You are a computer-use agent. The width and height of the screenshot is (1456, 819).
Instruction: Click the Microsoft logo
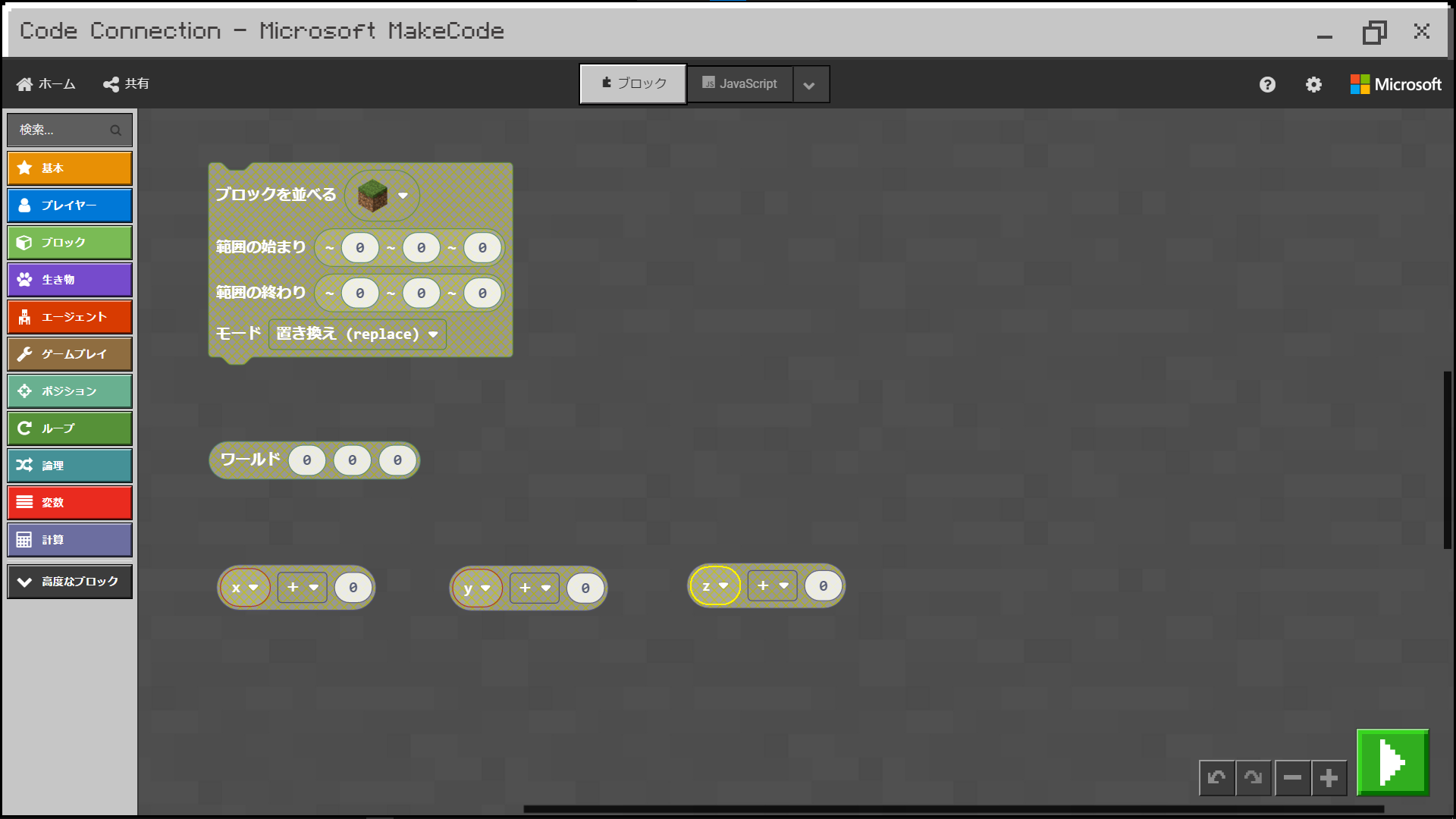[x=1395, y=84]
